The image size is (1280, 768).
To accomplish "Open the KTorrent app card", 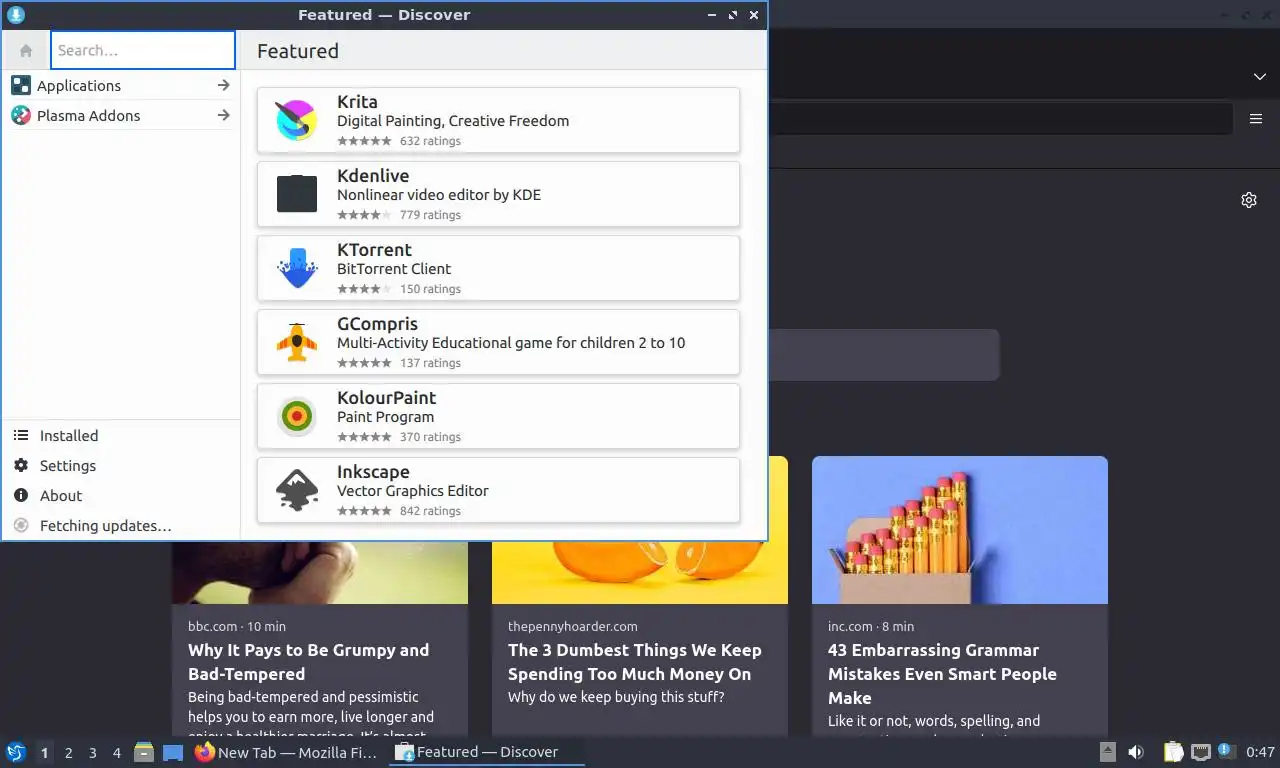I will click(498, 268).
